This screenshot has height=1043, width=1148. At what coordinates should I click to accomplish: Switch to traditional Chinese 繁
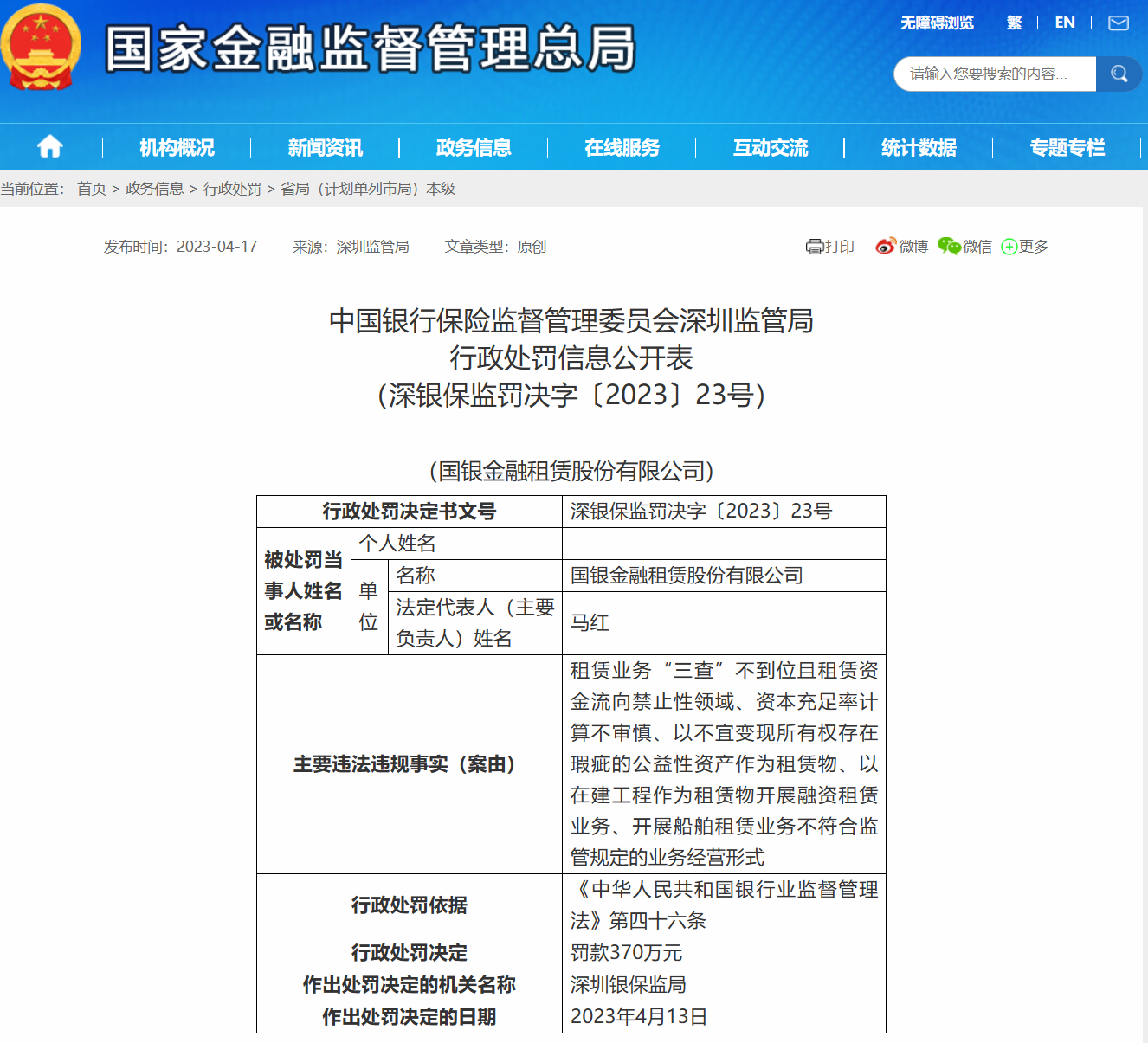pos(1014,23)
